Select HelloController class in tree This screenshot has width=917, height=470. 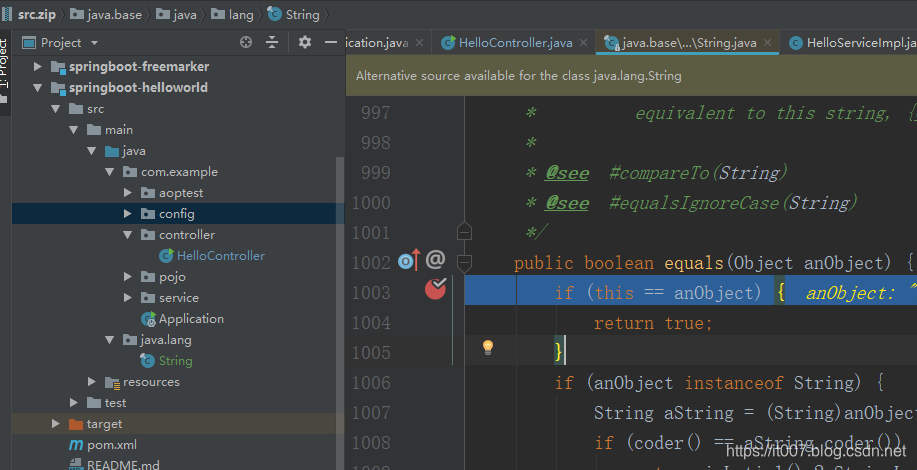click(x=212, y=256)
